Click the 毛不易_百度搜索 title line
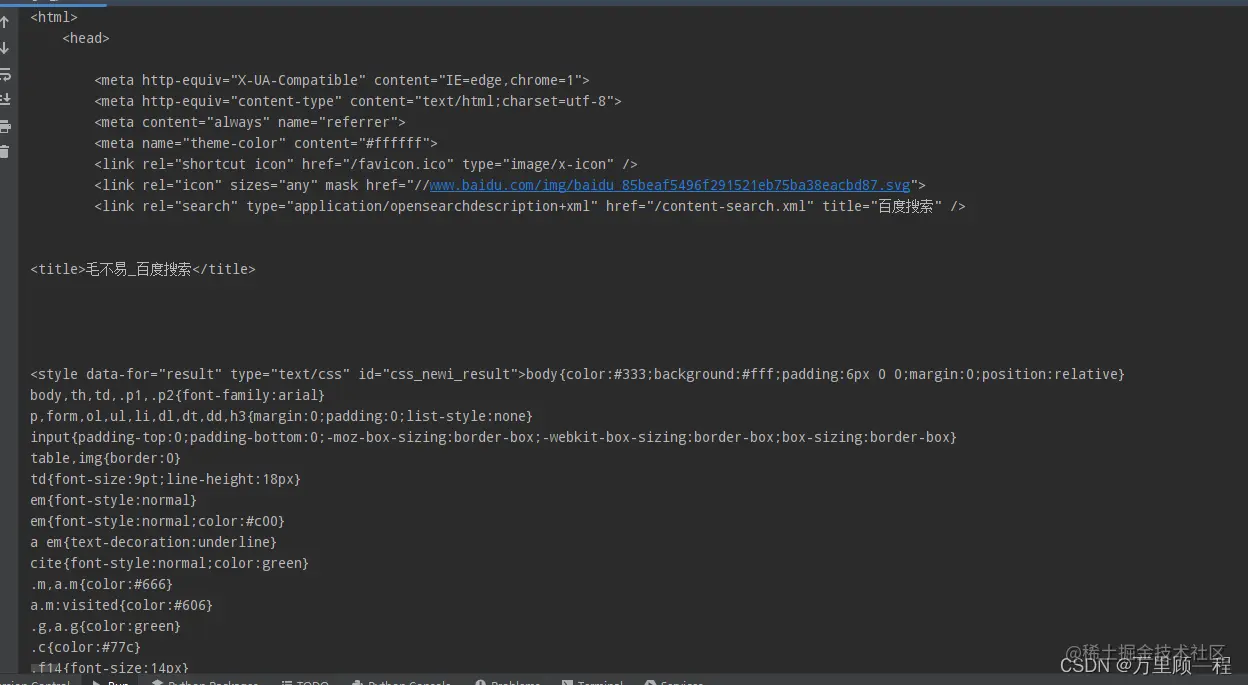The image size is (1248, 685). click(143, 269)
